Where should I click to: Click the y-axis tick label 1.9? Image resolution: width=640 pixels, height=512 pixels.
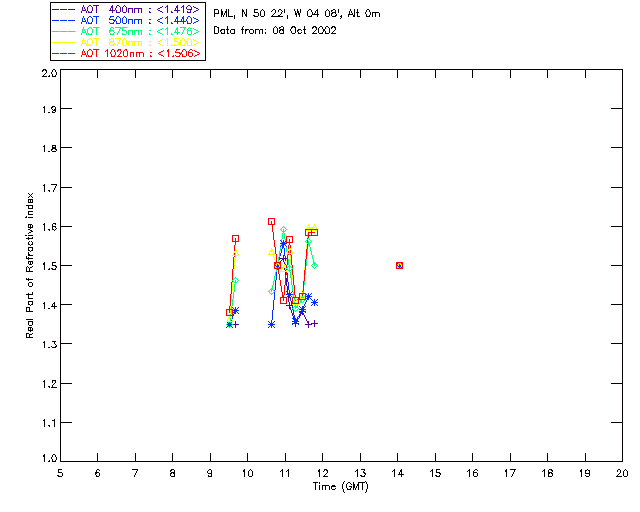pyautogui.click(x=49, y=109)
